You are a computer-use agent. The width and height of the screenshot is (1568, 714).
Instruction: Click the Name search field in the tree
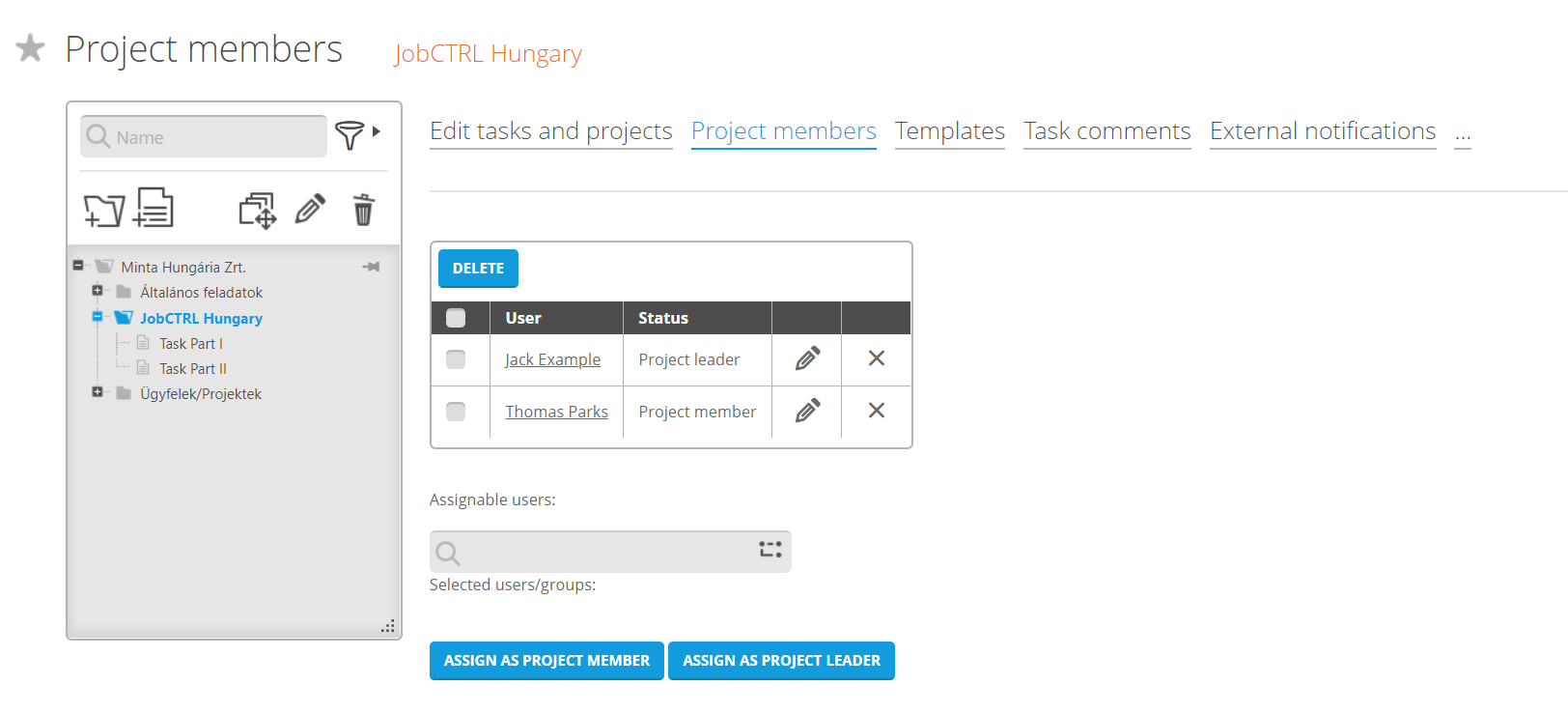pos(217,137)
